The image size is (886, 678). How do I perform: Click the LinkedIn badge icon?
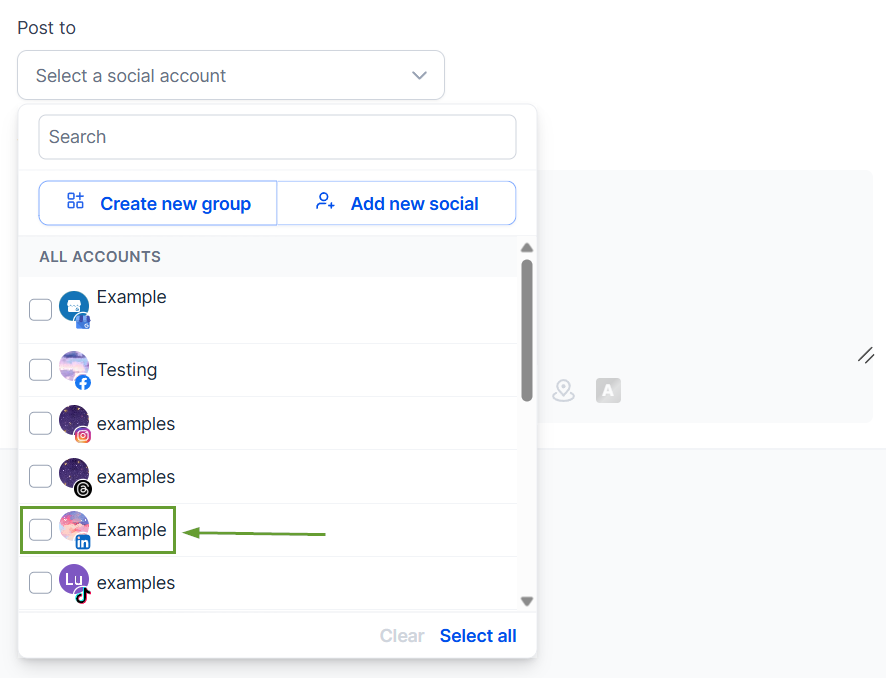[83, 542]
